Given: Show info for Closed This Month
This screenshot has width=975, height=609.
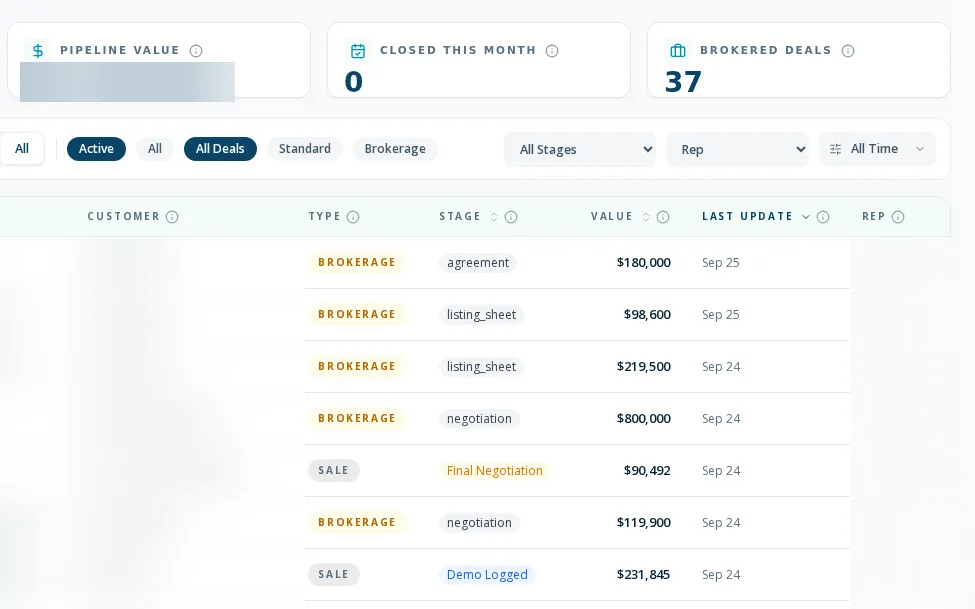Looking at the screenshot, I should pyautogui.click(x=552, y=51).
